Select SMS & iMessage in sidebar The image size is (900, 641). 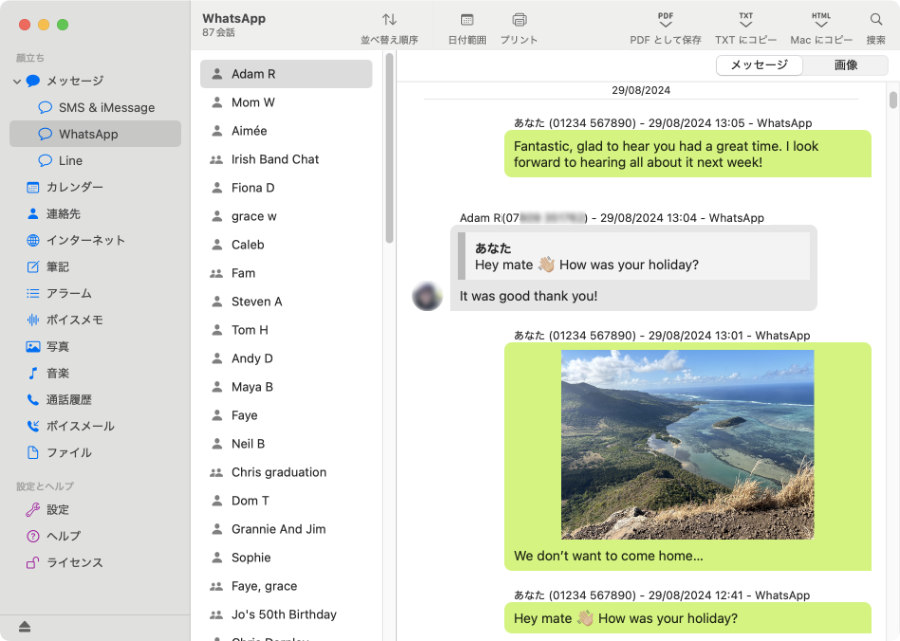click(x=96, y=107)
